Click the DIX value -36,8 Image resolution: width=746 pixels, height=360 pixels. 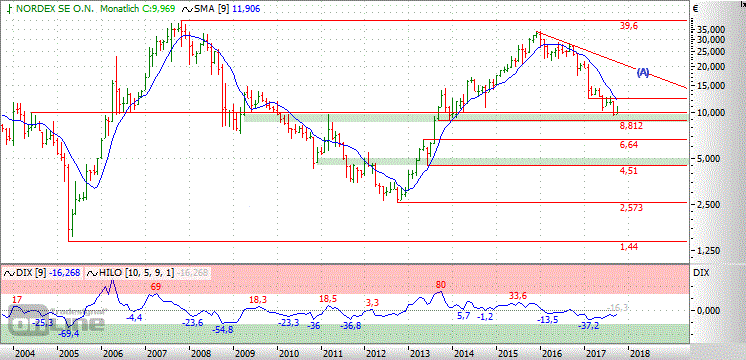[351, 326]
